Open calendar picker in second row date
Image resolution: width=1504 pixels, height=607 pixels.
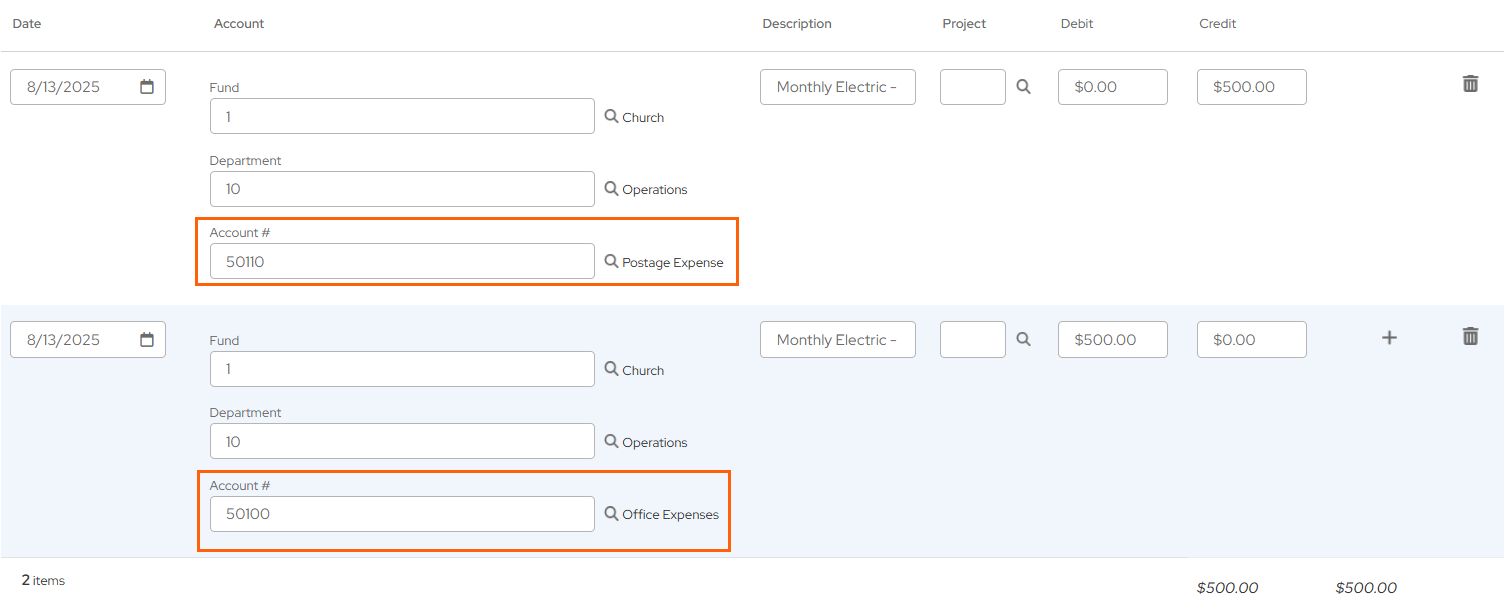(147, 340)
